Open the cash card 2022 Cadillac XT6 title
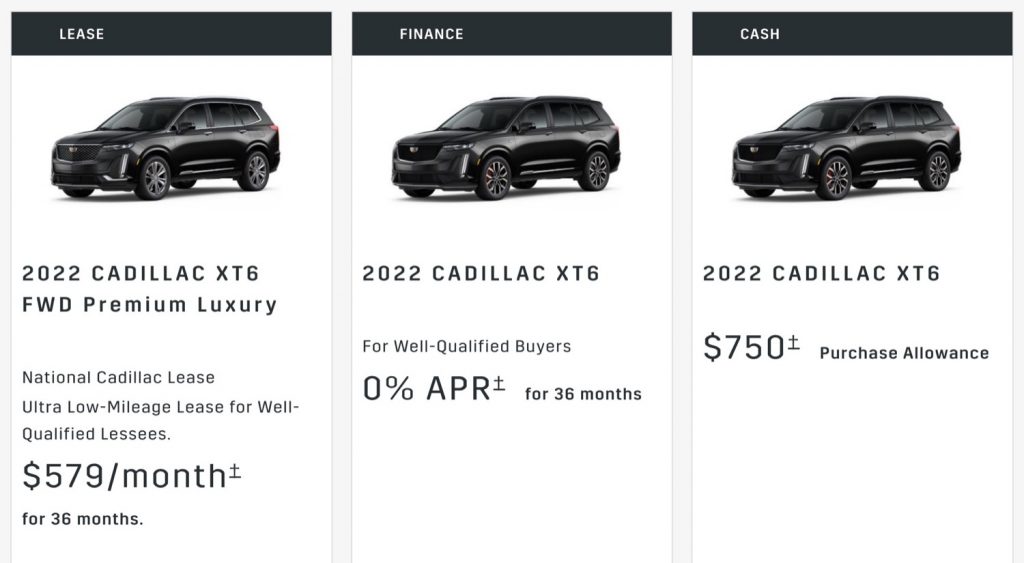Screen dimensions: 1024x563 click(822, 273)
